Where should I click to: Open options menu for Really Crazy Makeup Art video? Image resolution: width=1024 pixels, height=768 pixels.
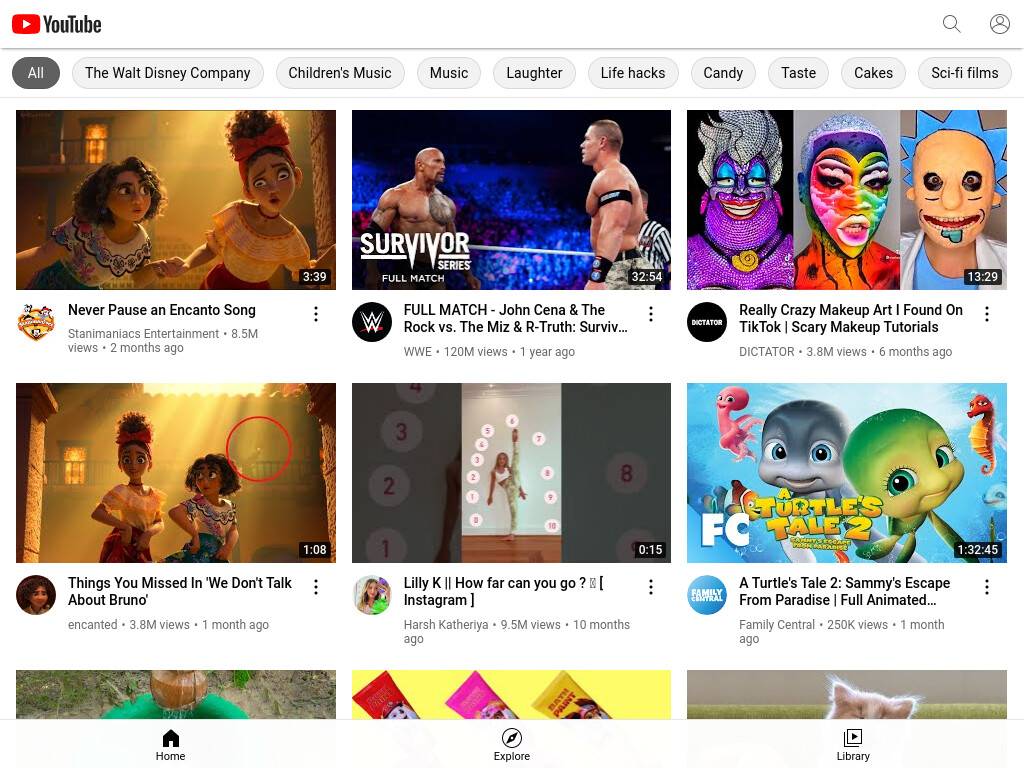pos(987,314)
